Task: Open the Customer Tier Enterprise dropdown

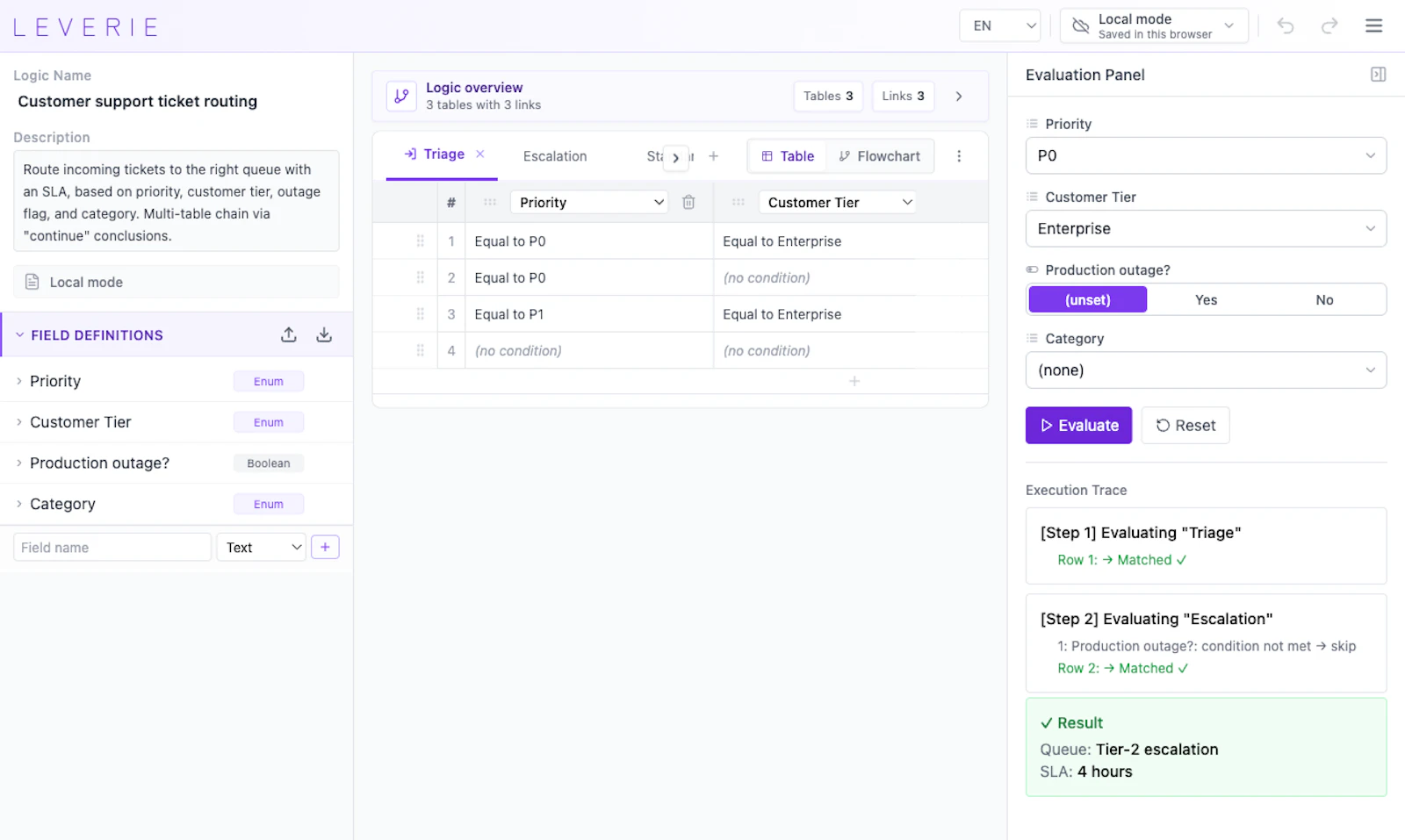Action: click(1206, 228)
